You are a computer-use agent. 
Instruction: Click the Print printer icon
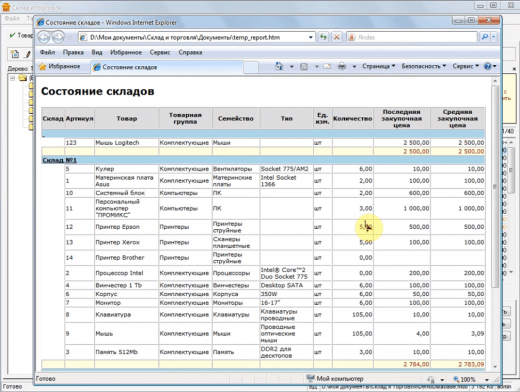click(x=342, y=67)
